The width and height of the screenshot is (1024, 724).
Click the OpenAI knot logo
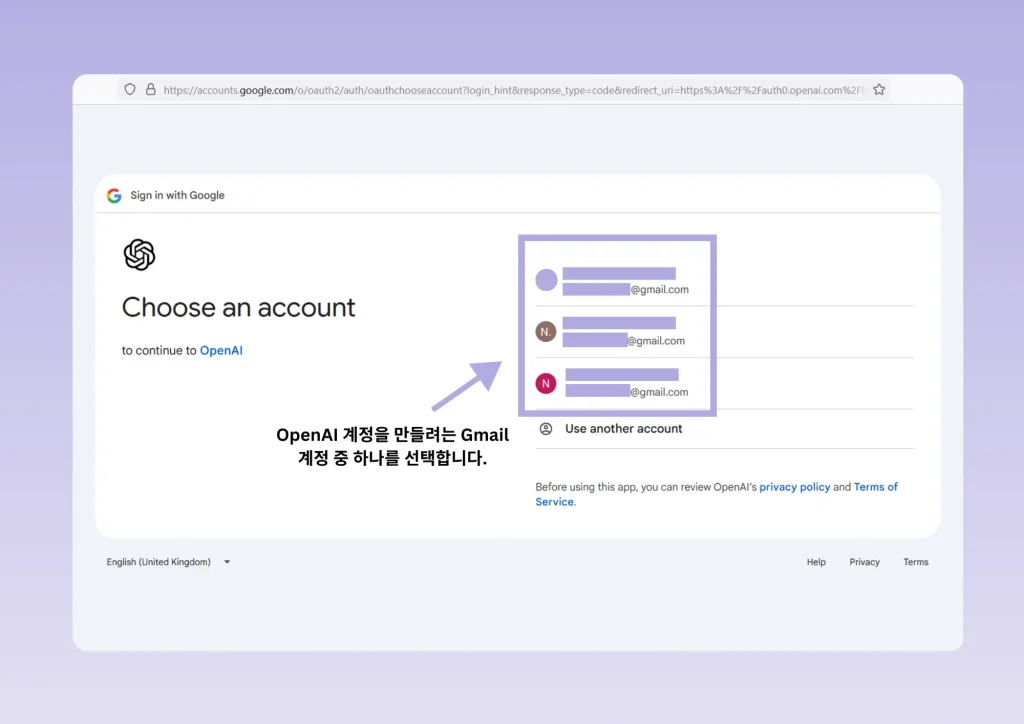pyautogui.click(x=139, y=255)
